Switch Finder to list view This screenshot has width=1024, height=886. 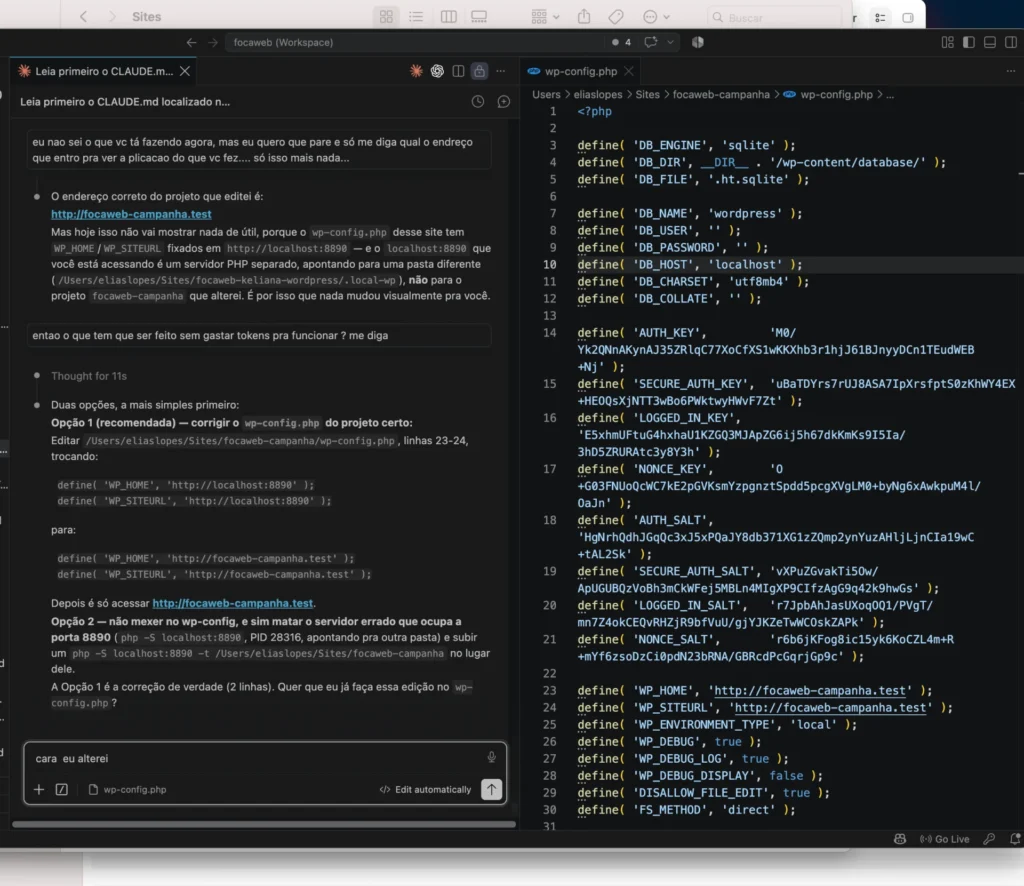coord(416,16)
